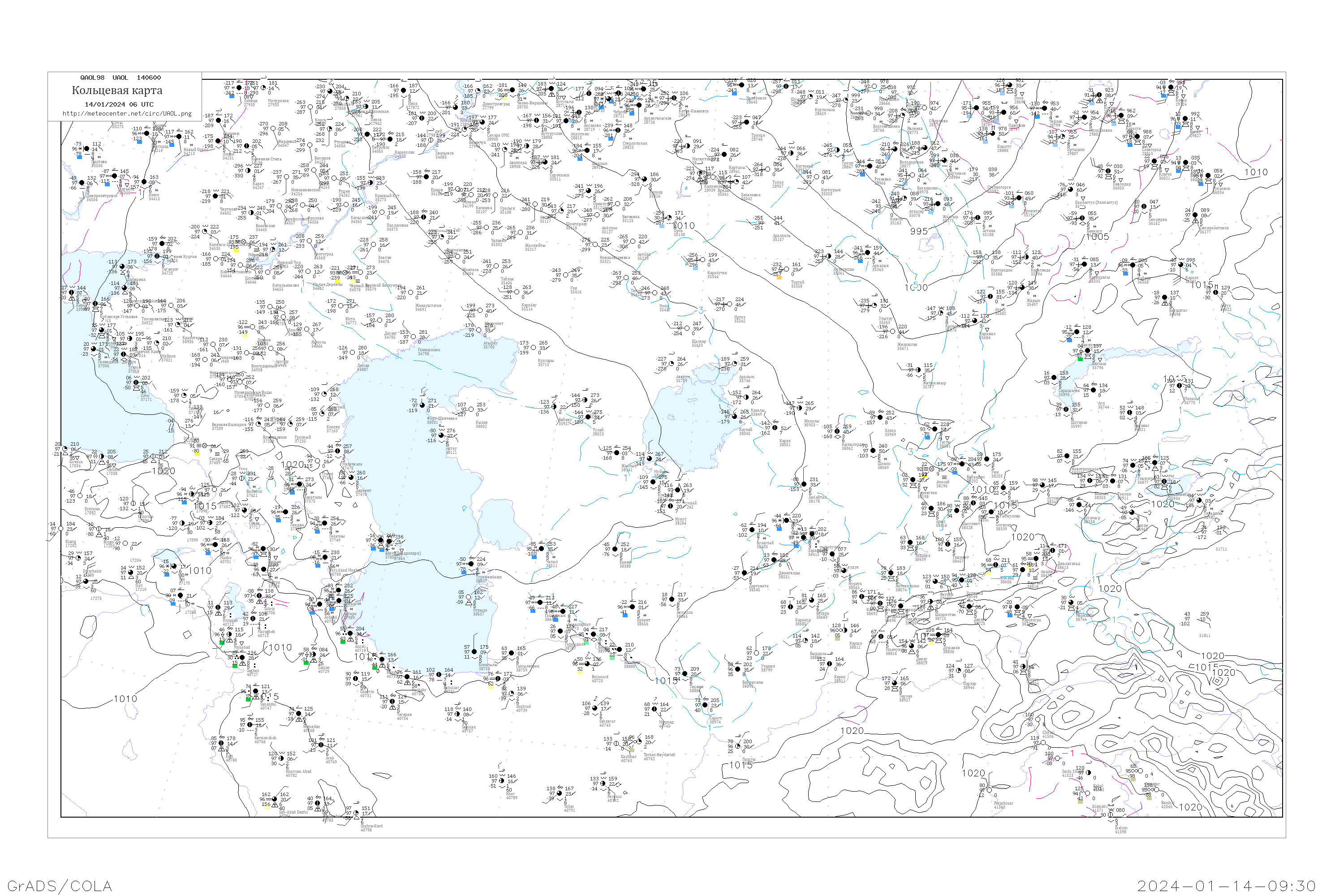Click the QAOL98 UAOL 140600 header text
The image size is (1344, 896).
pos(121,78)
